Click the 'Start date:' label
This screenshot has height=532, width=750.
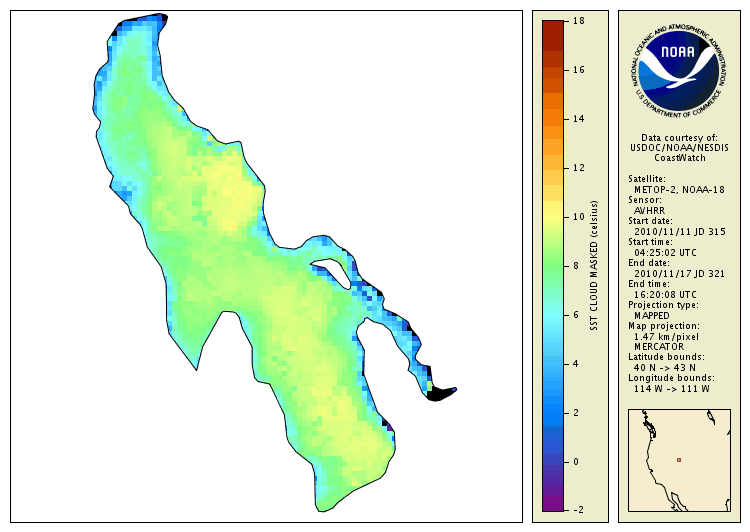click(651, 221)
